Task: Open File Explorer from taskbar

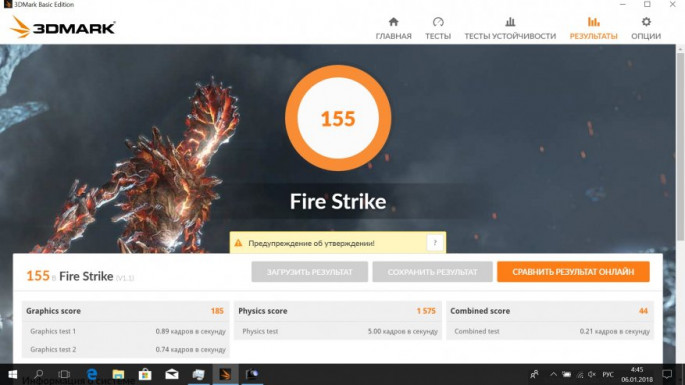Action: pyautogui.click(x=118, y=375)
